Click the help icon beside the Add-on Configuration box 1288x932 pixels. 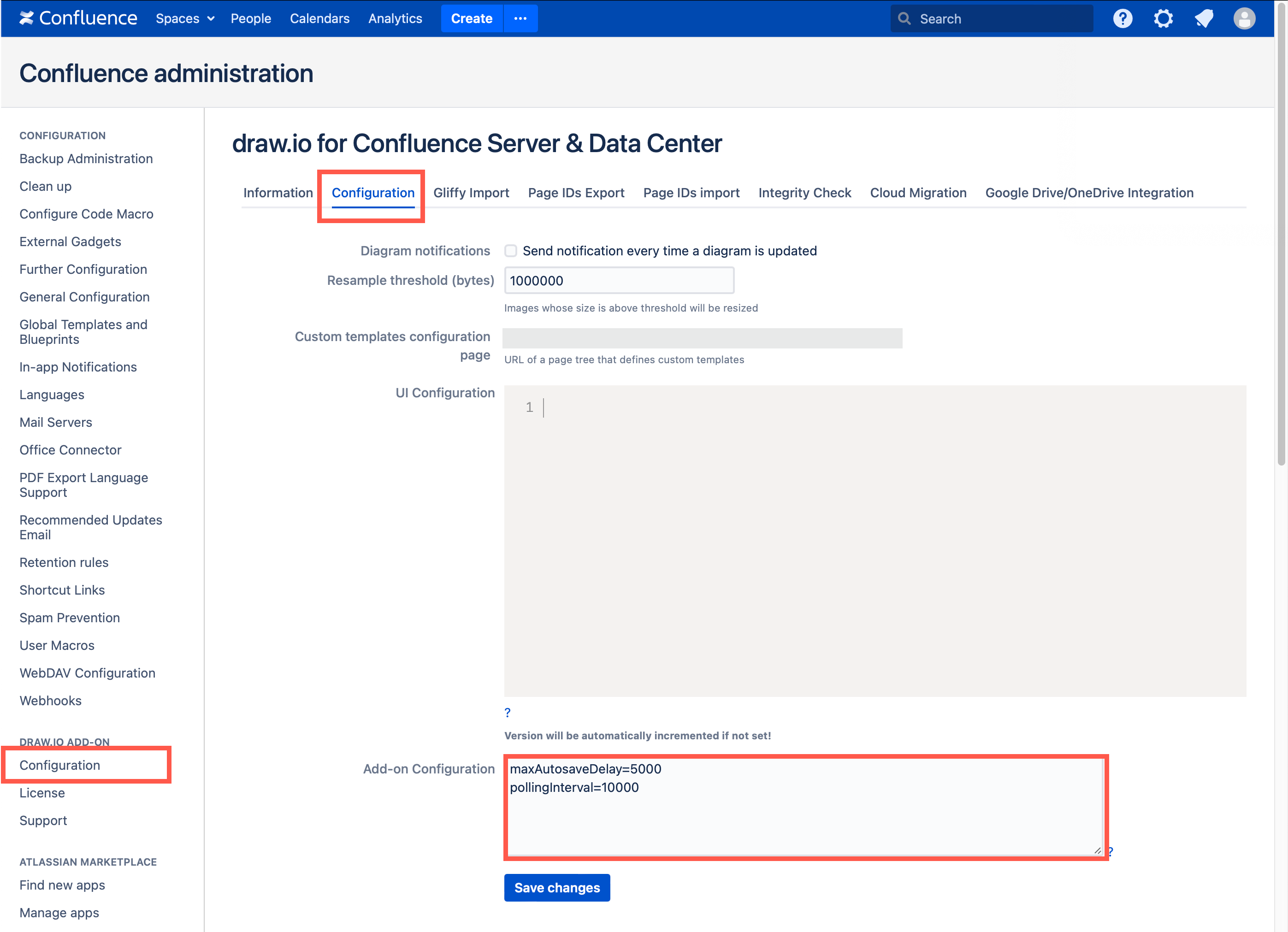(1111, 851)
